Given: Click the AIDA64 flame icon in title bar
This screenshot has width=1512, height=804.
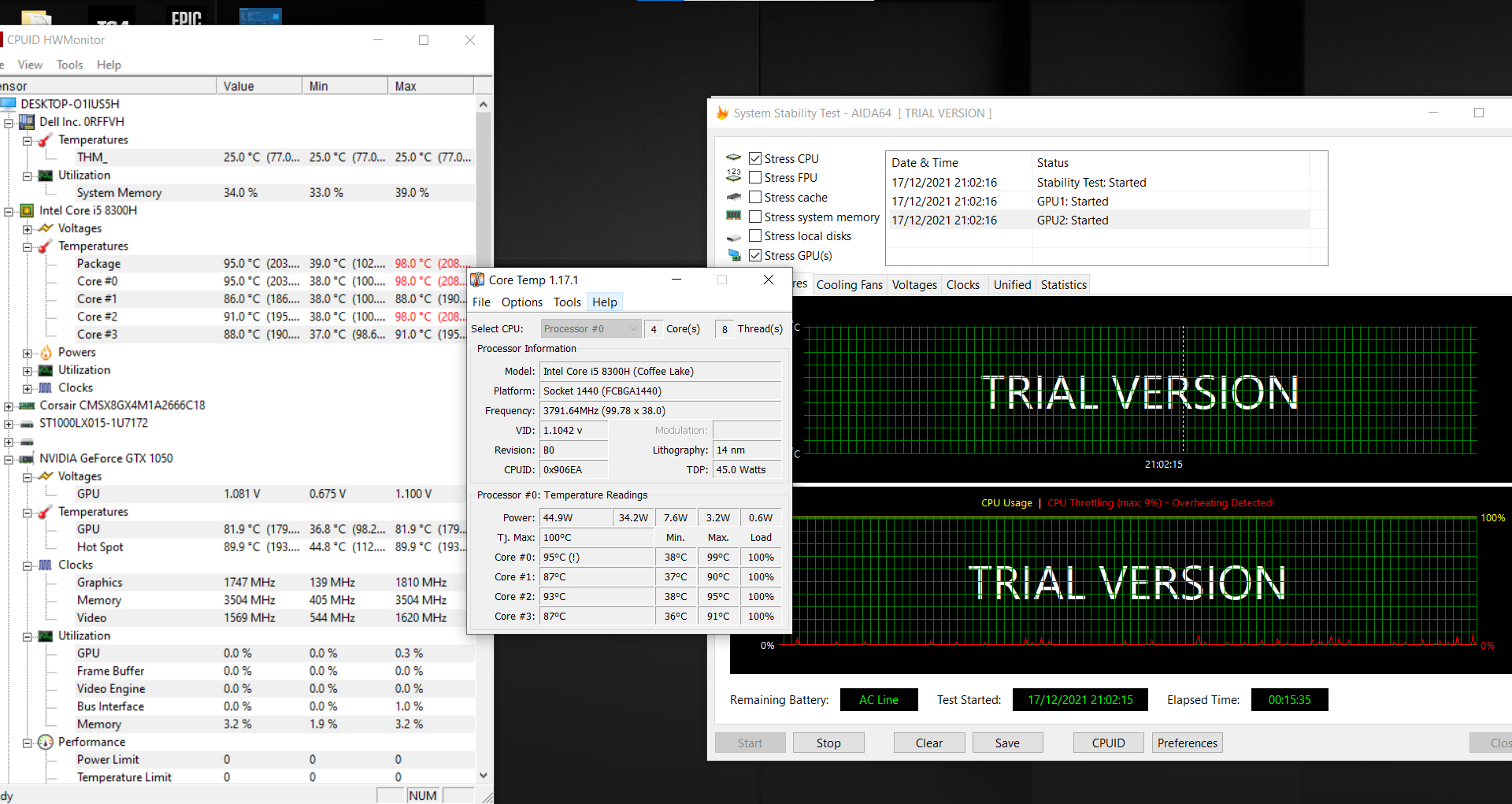Looking at the screenshot, I should click(722, 113).
